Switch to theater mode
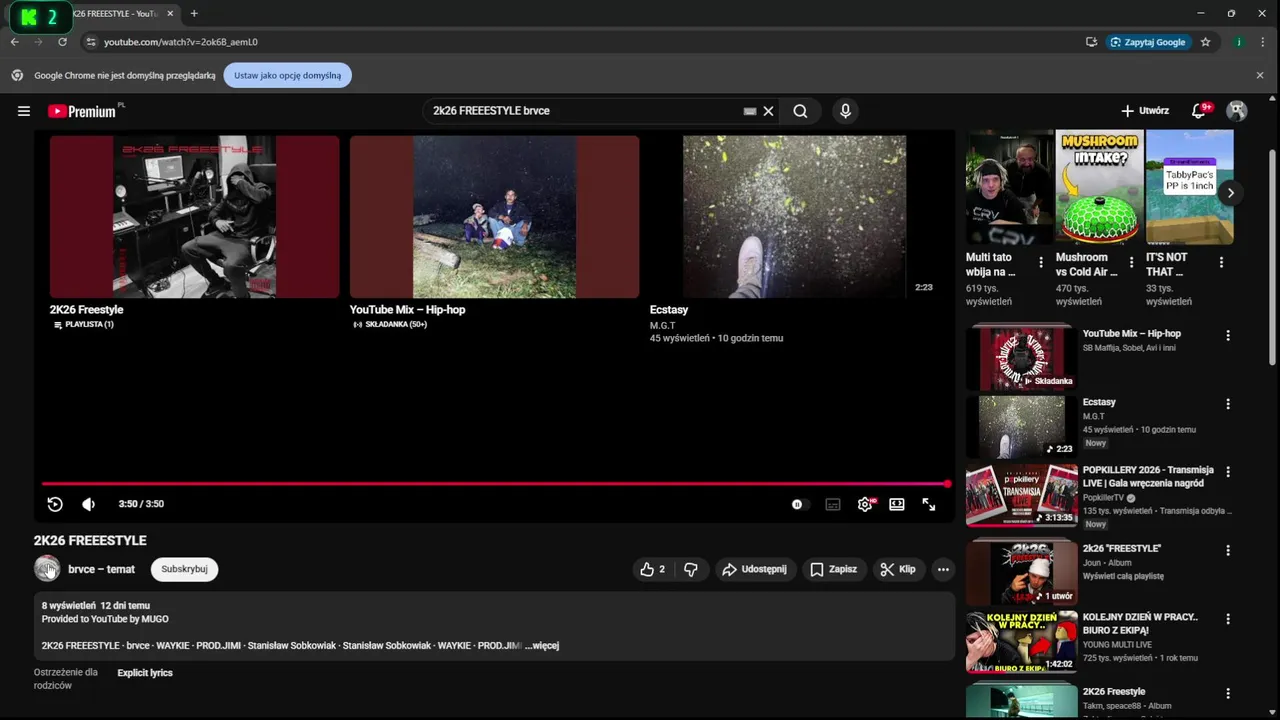 897,504
